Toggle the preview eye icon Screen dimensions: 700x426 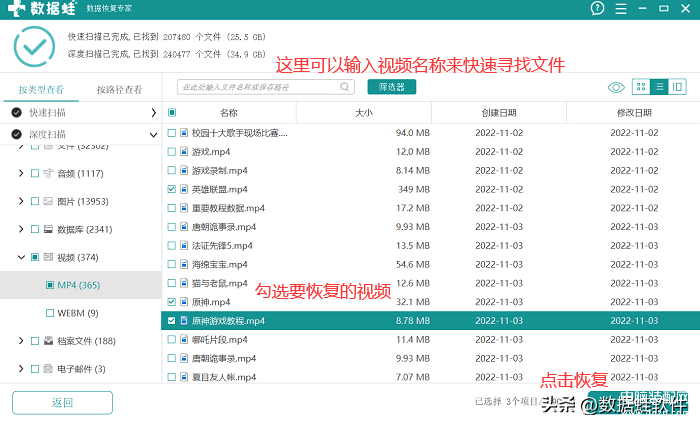[x=616, y=87]
